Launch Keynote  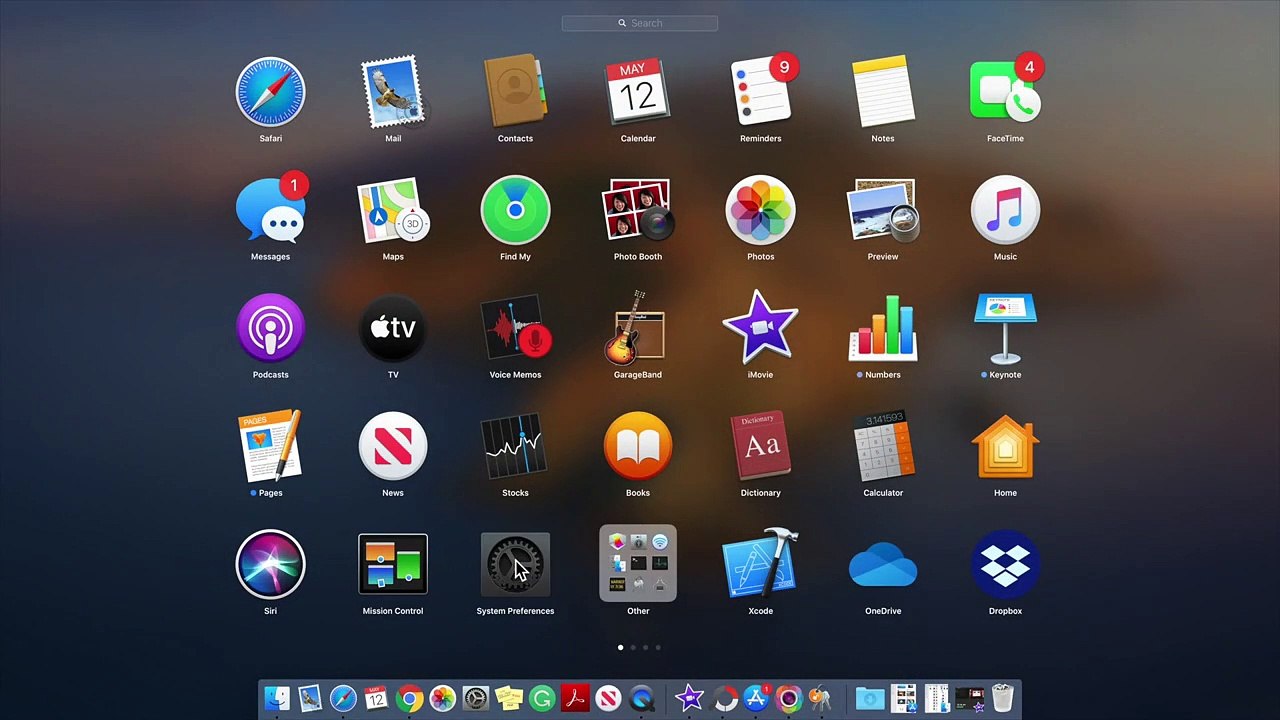point(1005,328)
